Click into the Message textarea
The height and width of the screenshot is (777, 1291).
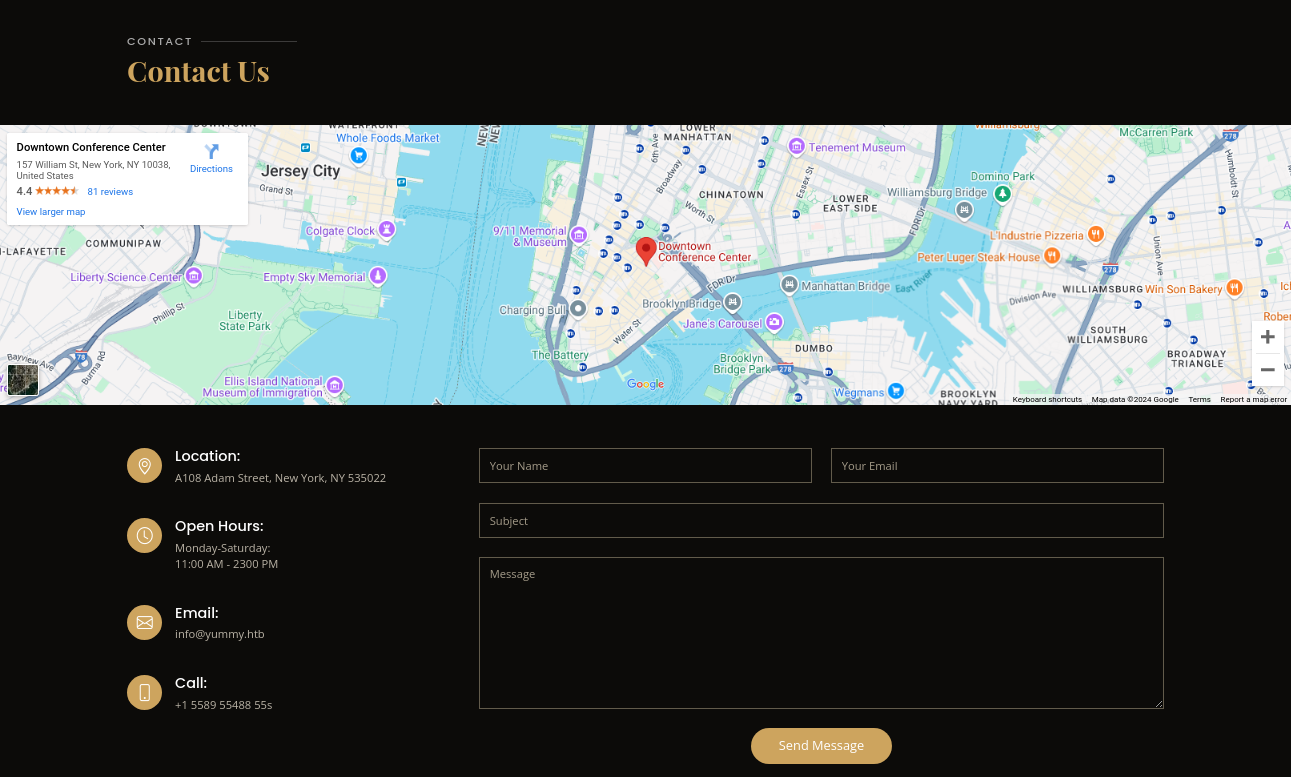[821, 633]
